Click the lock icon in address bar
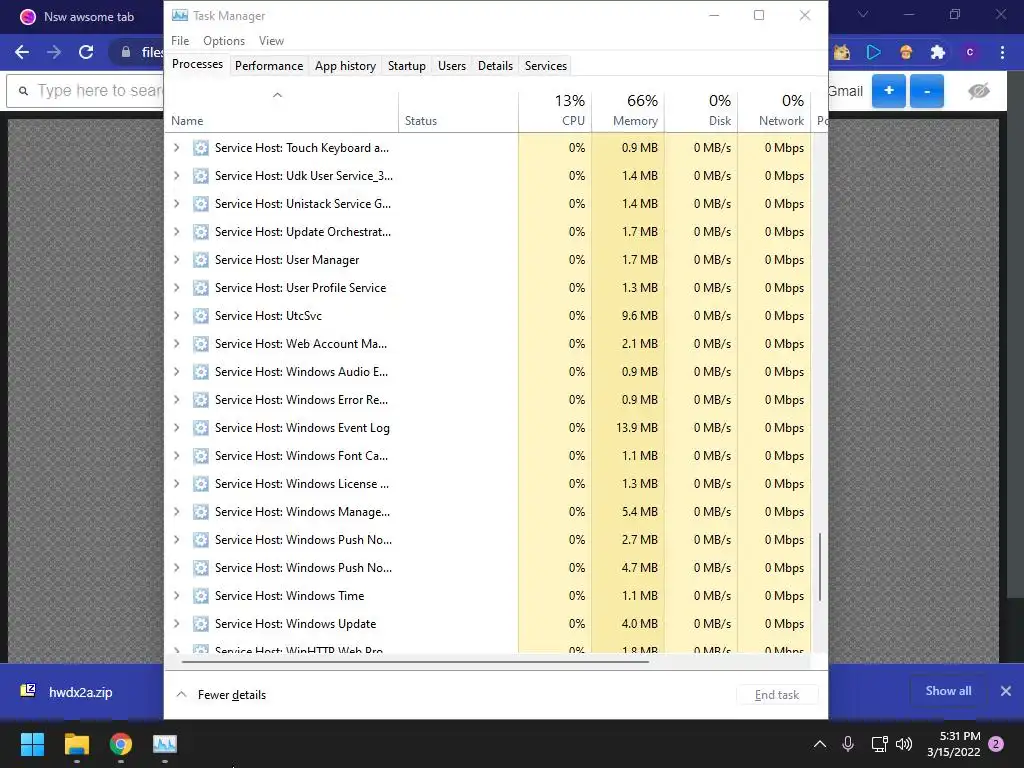 tap(126, 52)
